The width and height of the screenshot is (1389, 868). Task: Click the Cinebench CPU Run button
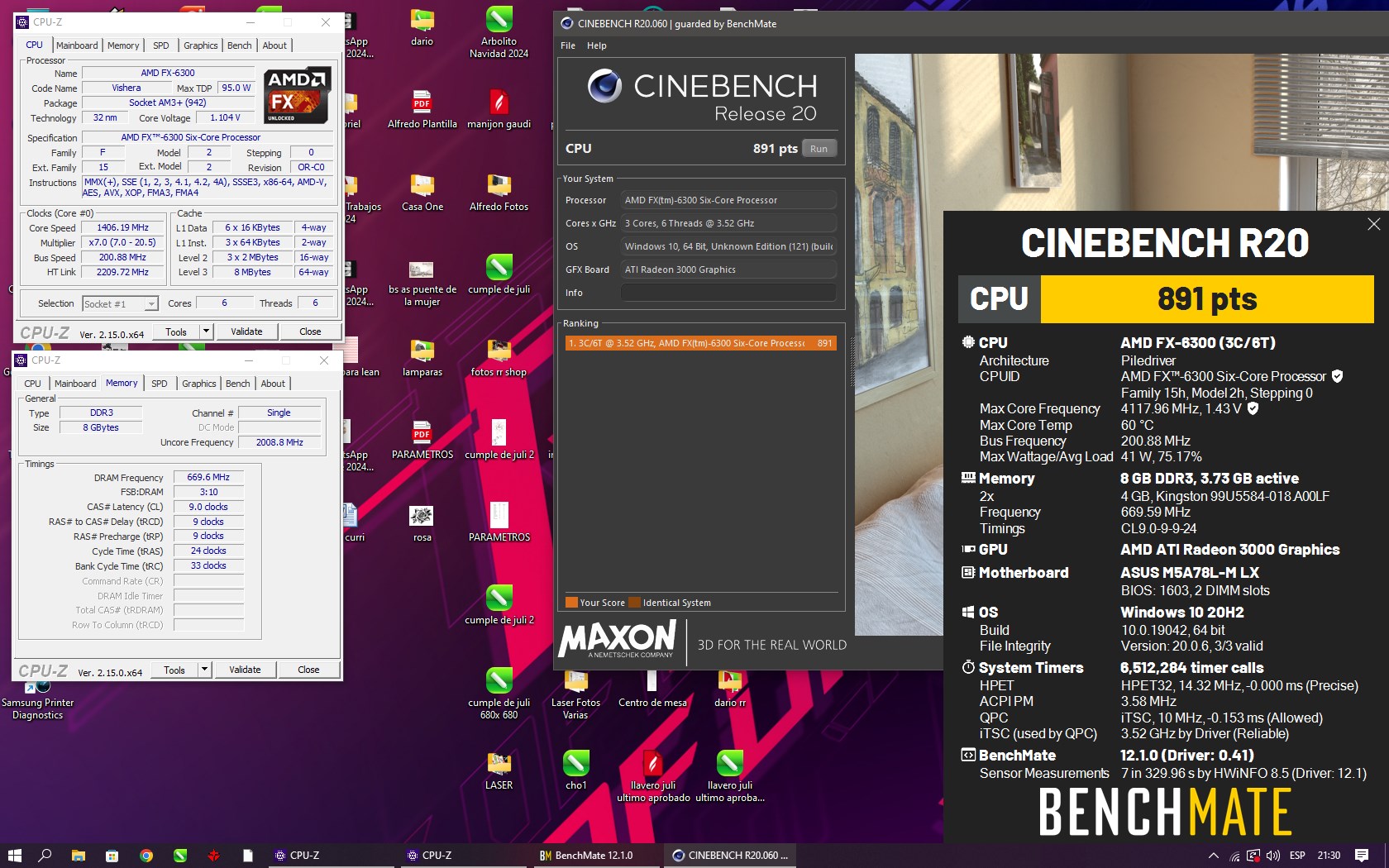(819, 149)
